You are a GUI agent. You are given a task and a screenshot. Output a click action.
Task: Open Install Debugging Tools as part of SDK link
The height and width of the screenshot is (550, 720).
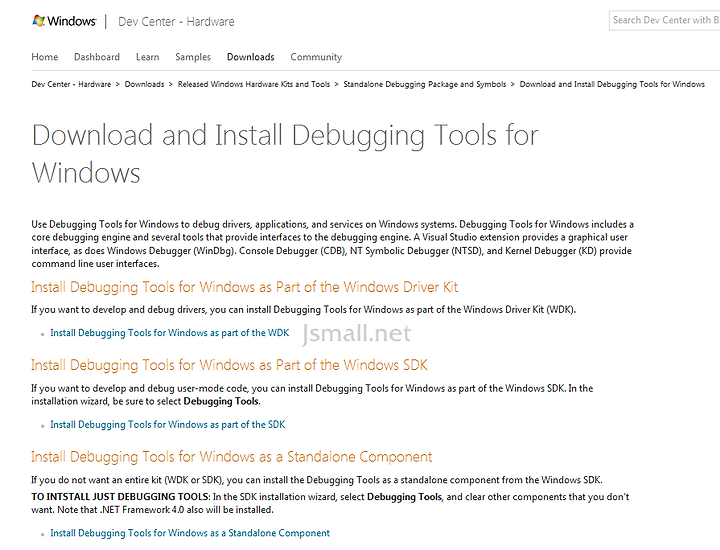(168, 425)
